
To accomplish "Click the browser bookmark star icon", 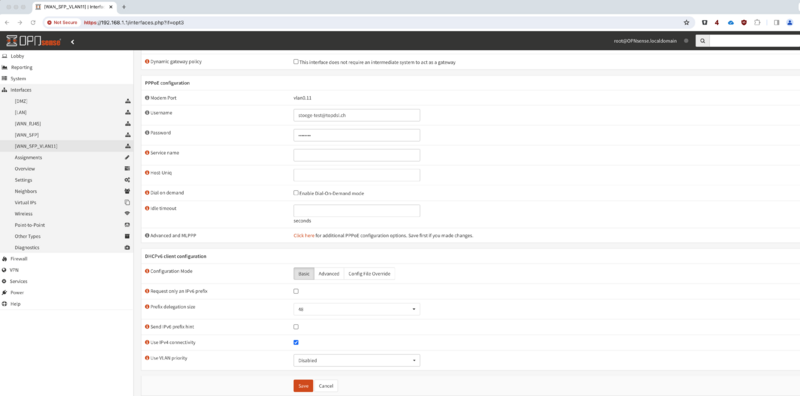I will tap(686, 22).
